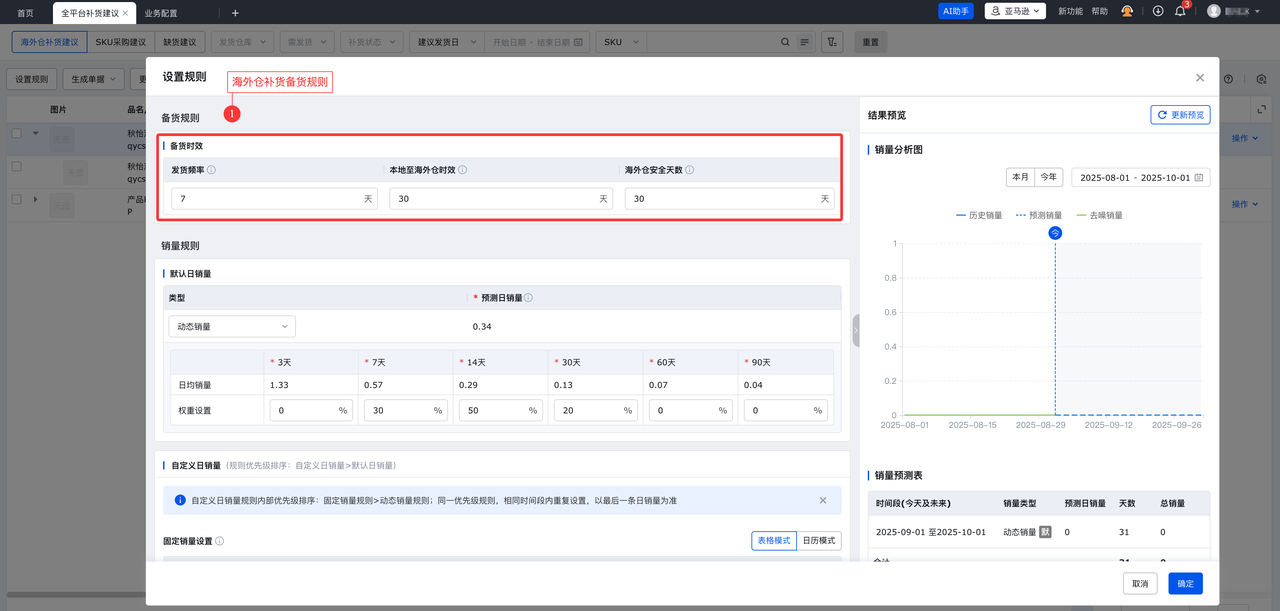1280x611 pixels.
Task: Dismiss the blue info banner
Action: [x=823, y=500]
